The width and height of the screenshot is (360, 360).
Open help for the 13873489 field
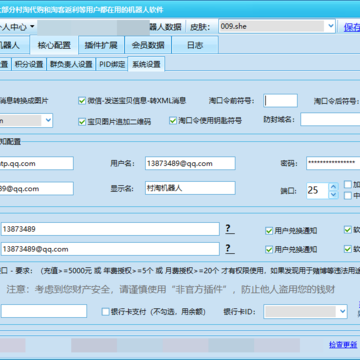(230, 229)
